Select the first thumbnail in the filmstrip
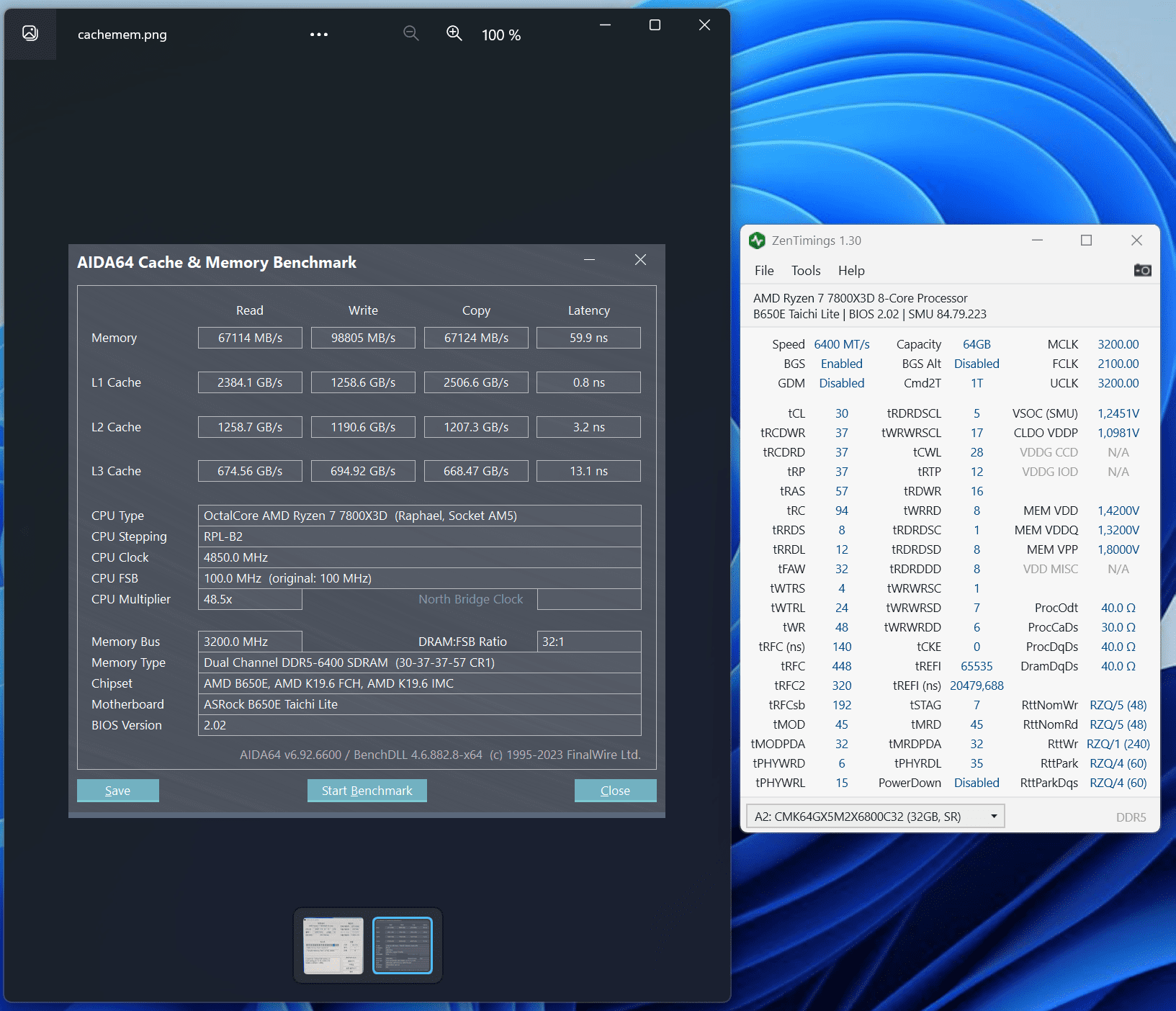 (333, 945)
